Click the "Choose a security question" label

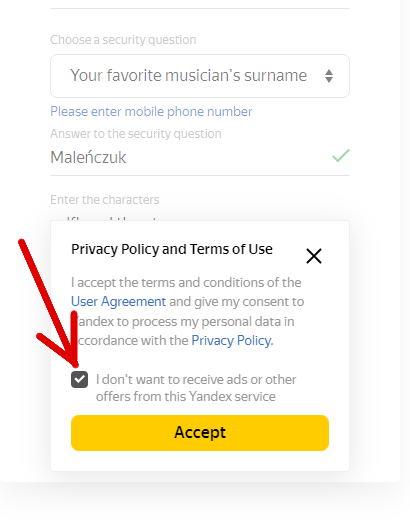(123, 40)
